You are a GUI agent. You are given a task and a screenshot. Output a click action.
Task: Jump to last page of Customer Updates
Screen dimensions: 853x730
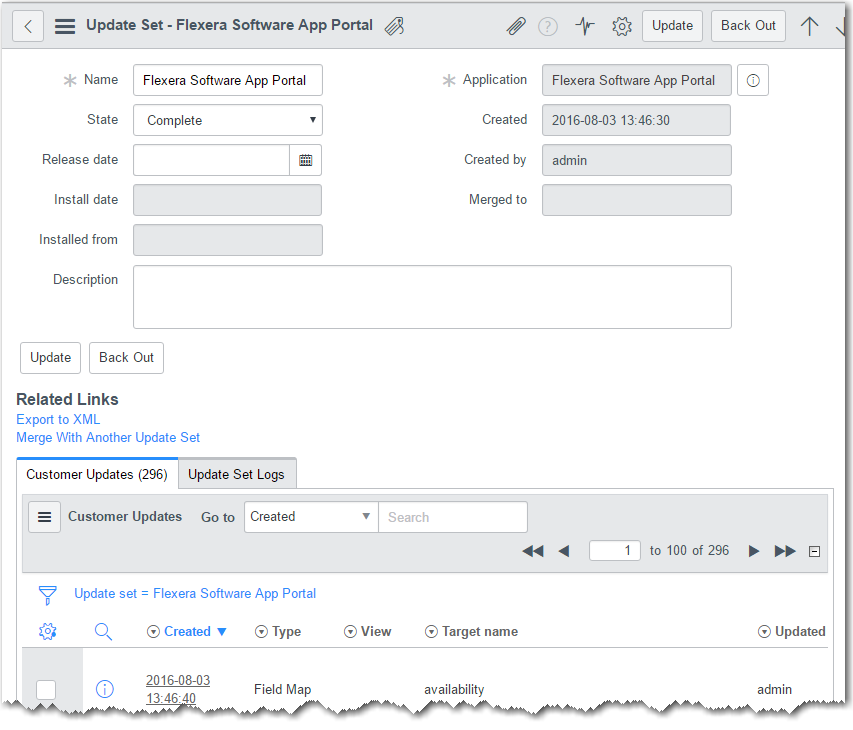click(785, 551)
